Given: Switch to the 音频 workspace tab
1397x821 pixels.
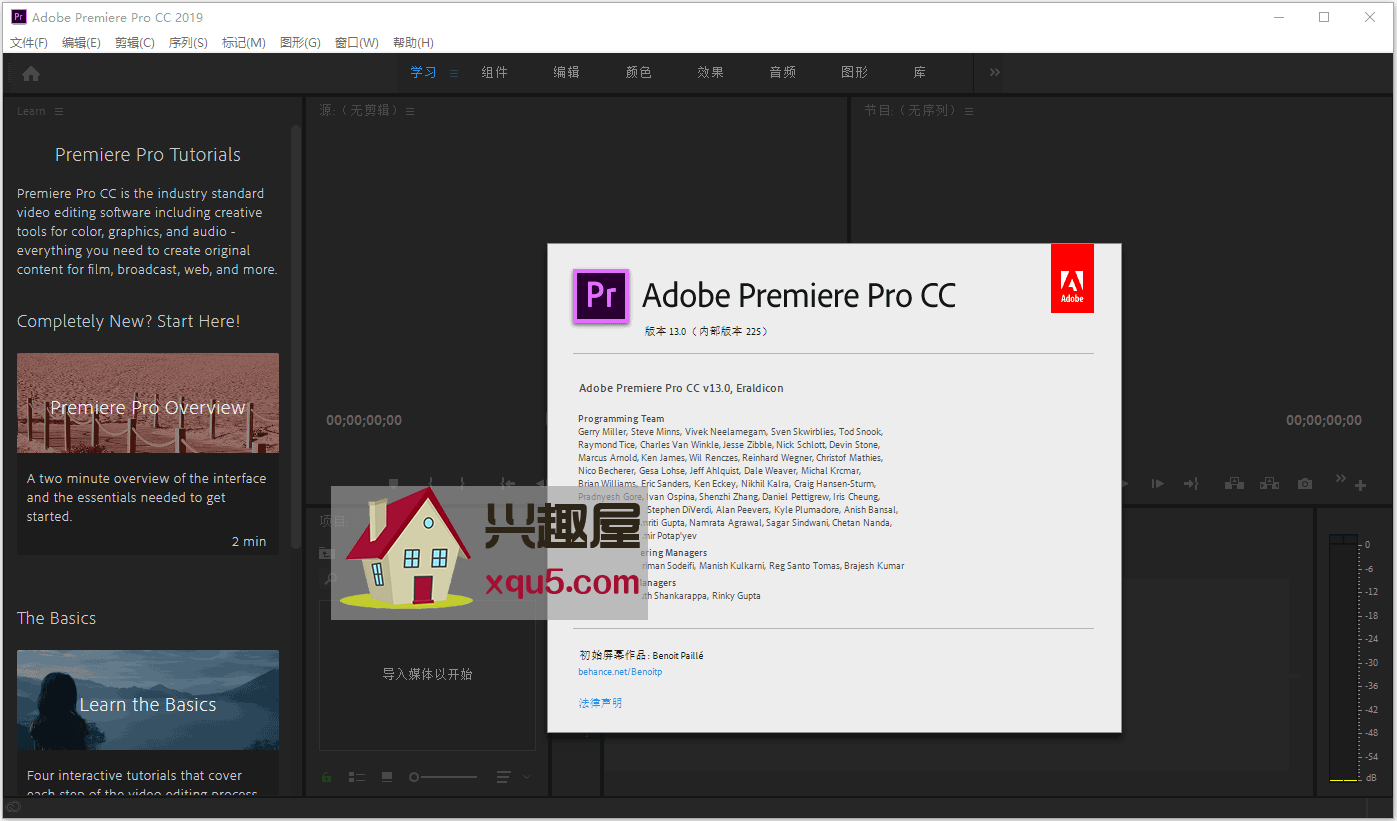Looking at the screenshot, I should 783,72.
